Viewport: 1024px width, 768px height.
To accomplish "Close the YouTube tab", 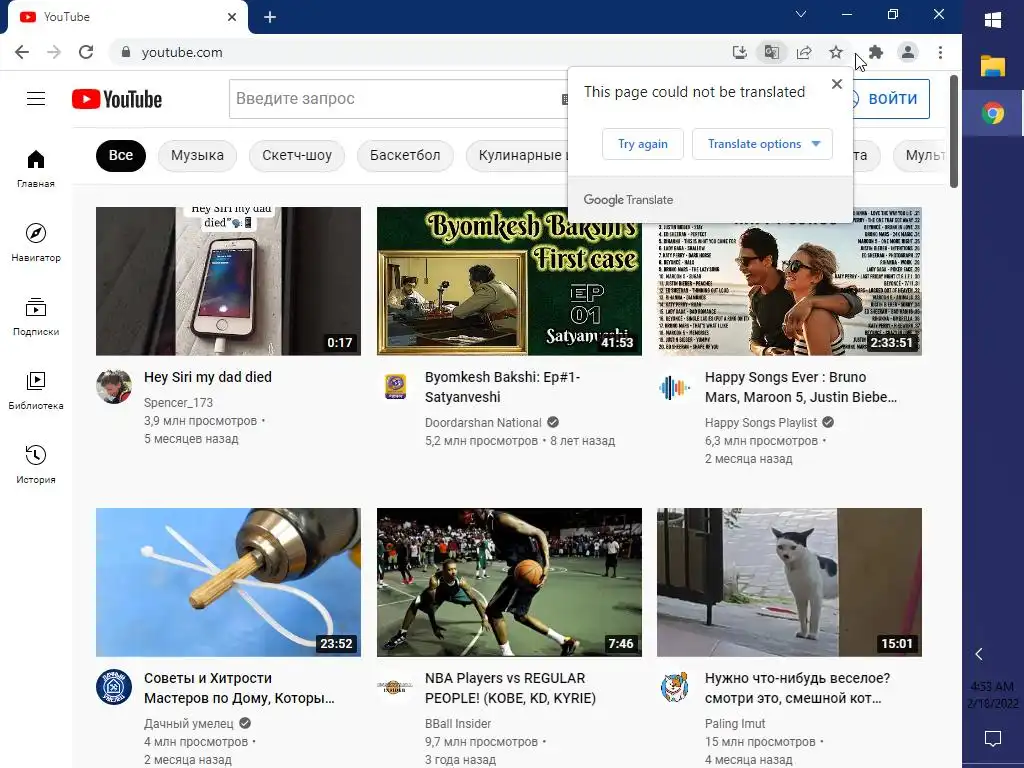I will click(x=232, y=17).
